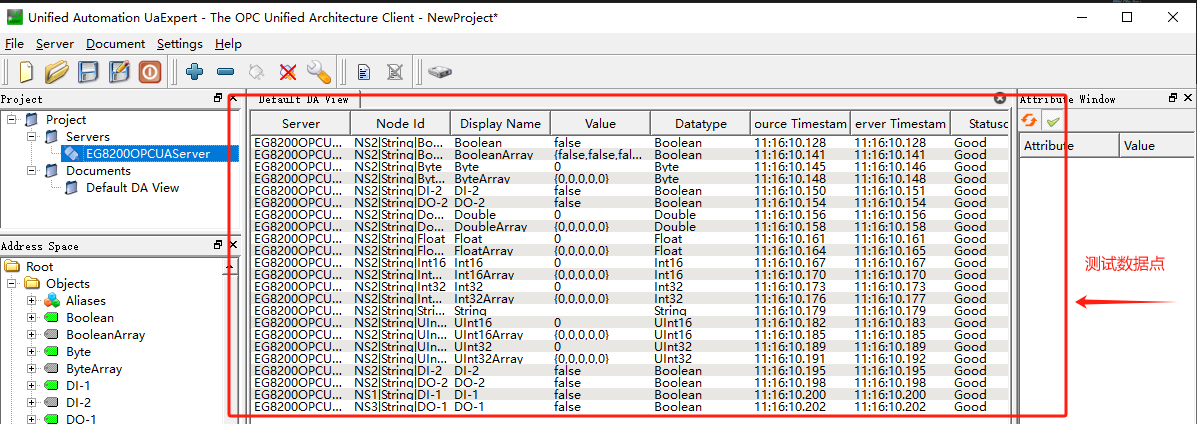Undock the Address Space panel
The width and height of the screenshot is (1197, 424).
219,245
